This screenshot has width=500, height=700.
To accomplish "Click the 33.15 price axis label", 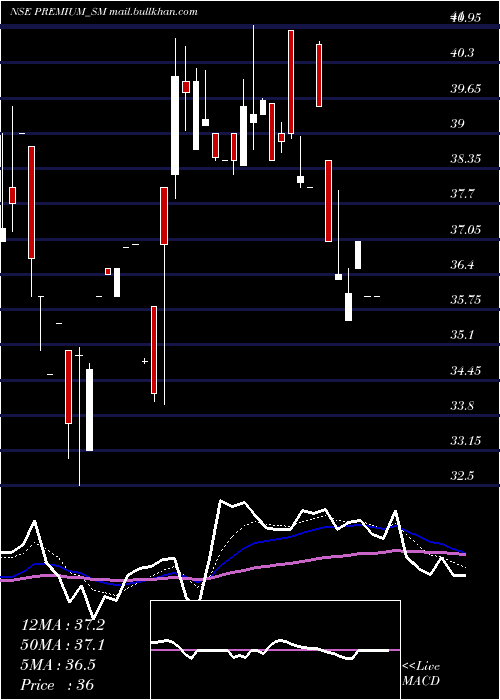I will click(466, 441).
